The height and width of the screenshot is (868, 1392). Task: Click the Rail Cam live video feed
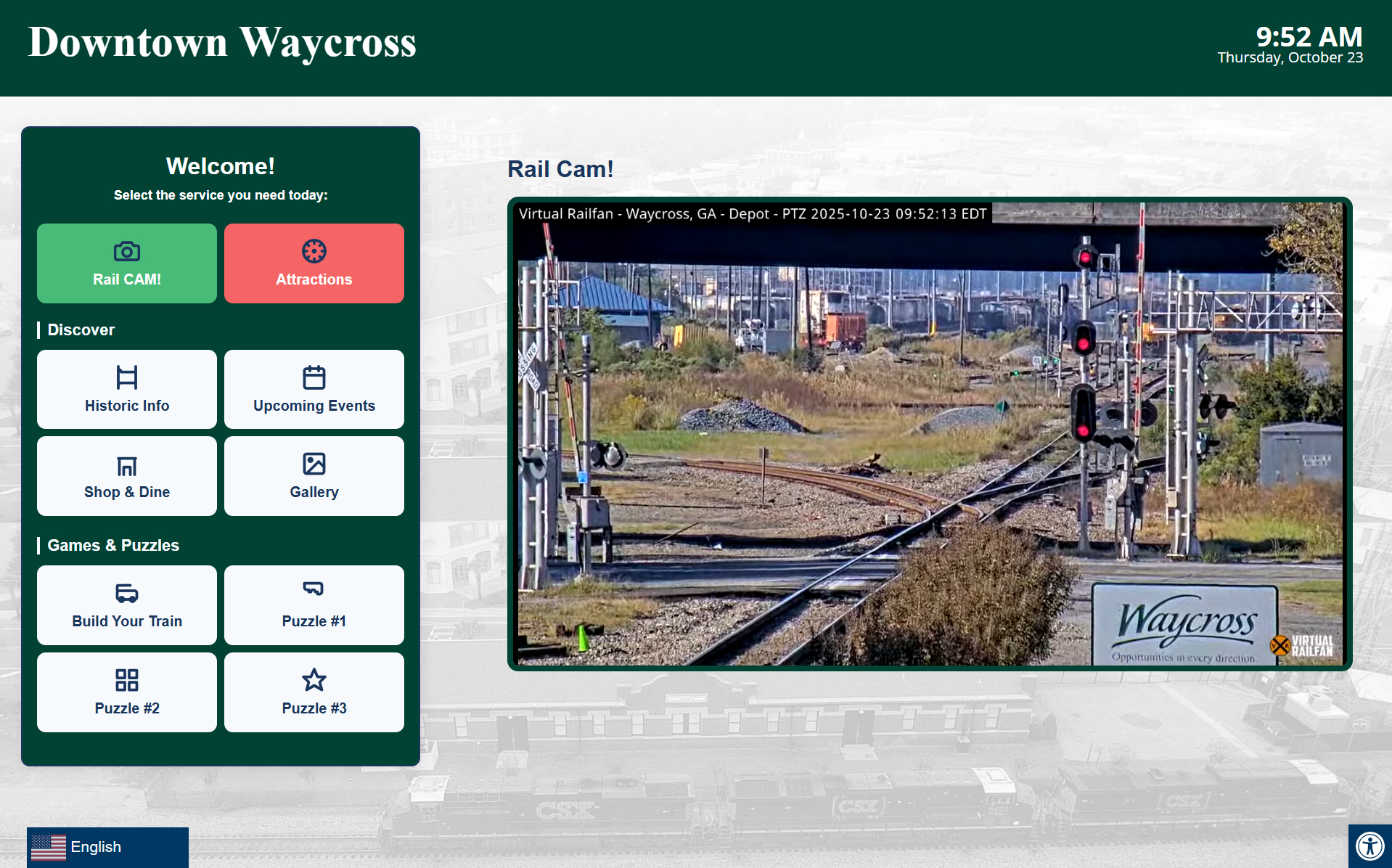[930, 434]
